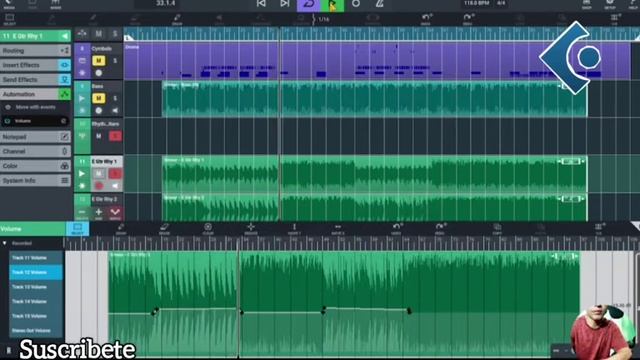Undo via the arrange toolbar undo icon
This screenshot has height=360, width=640.
(426, 19)
